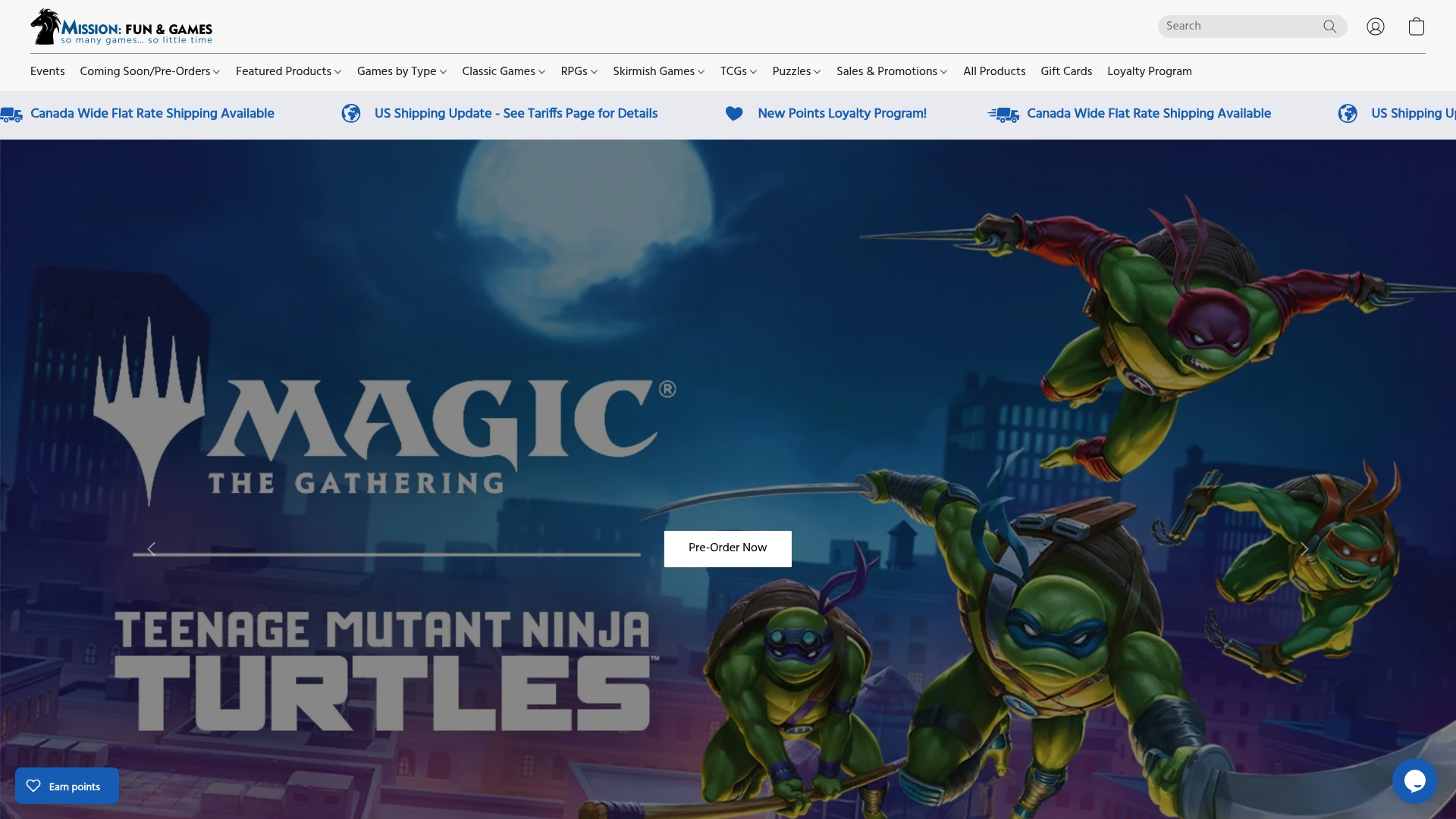Open the Loyalty Program link
Screen dimensions: 1456x819
pyautogui.click(x=1149, y=71)
